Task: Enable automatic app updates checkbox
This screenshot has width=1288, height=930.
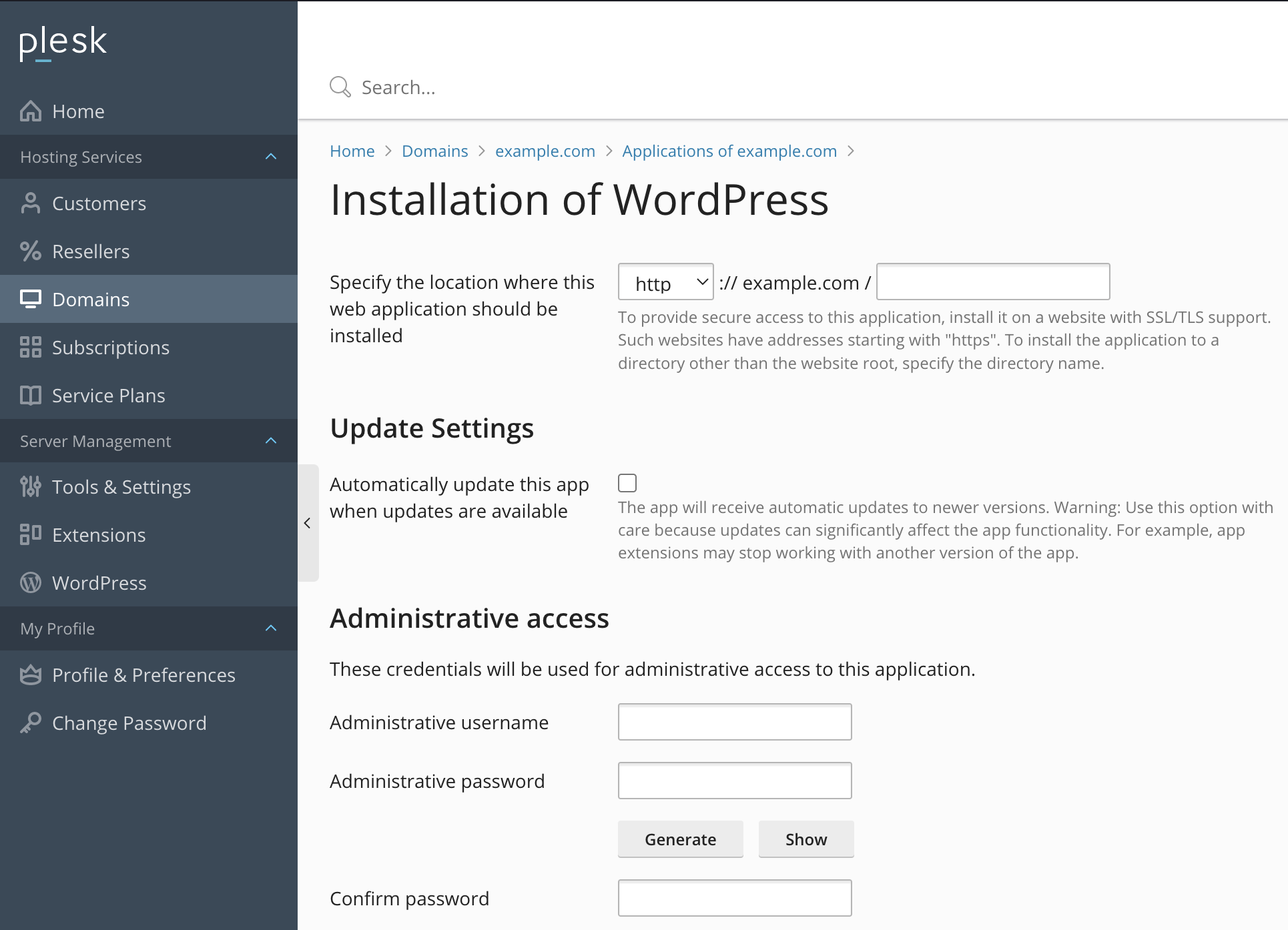Action: [627, 483]
